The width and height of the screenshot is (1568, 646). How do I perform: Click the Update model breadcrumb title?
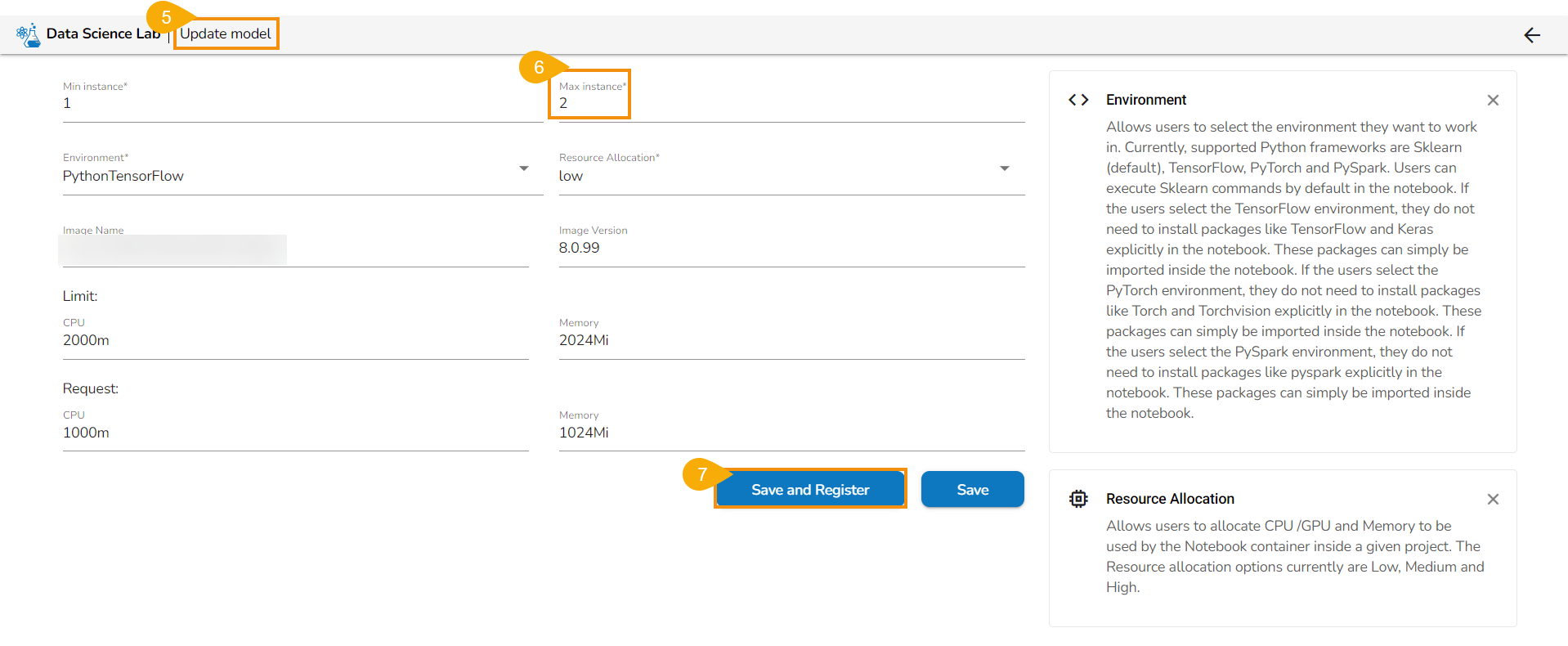226,34
